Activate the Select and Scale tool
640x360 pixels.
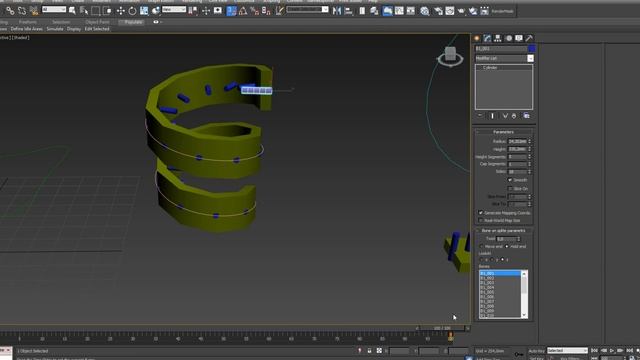[x=144, y=11]
